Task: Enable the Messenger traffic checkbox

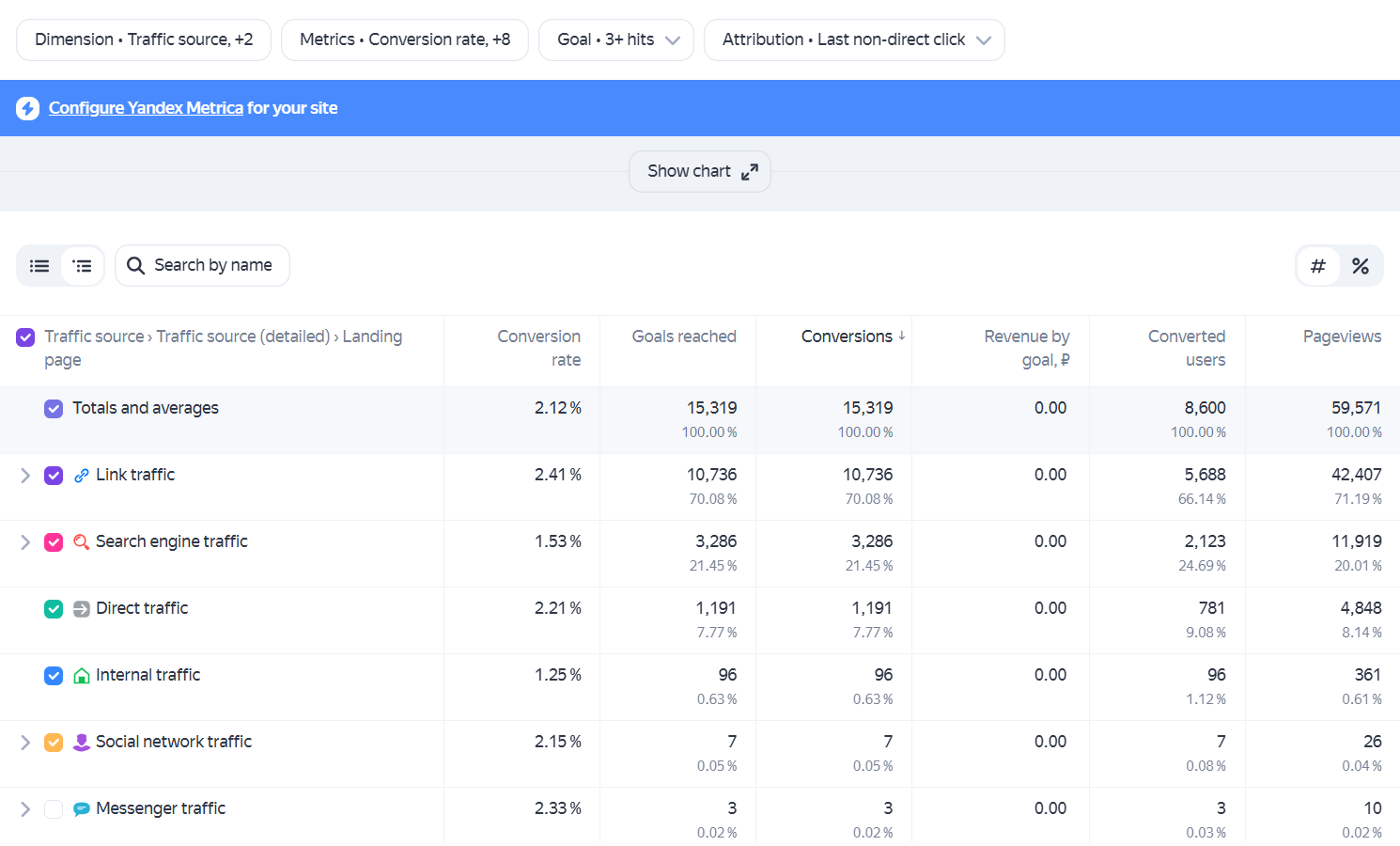Action: coord(54,809)
